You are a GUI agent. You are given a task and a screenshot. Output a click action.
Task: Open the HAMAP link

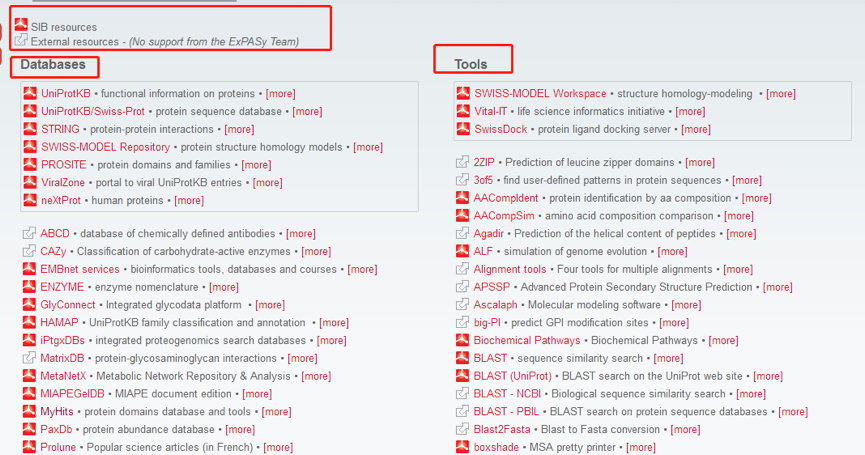click(59, 323)
